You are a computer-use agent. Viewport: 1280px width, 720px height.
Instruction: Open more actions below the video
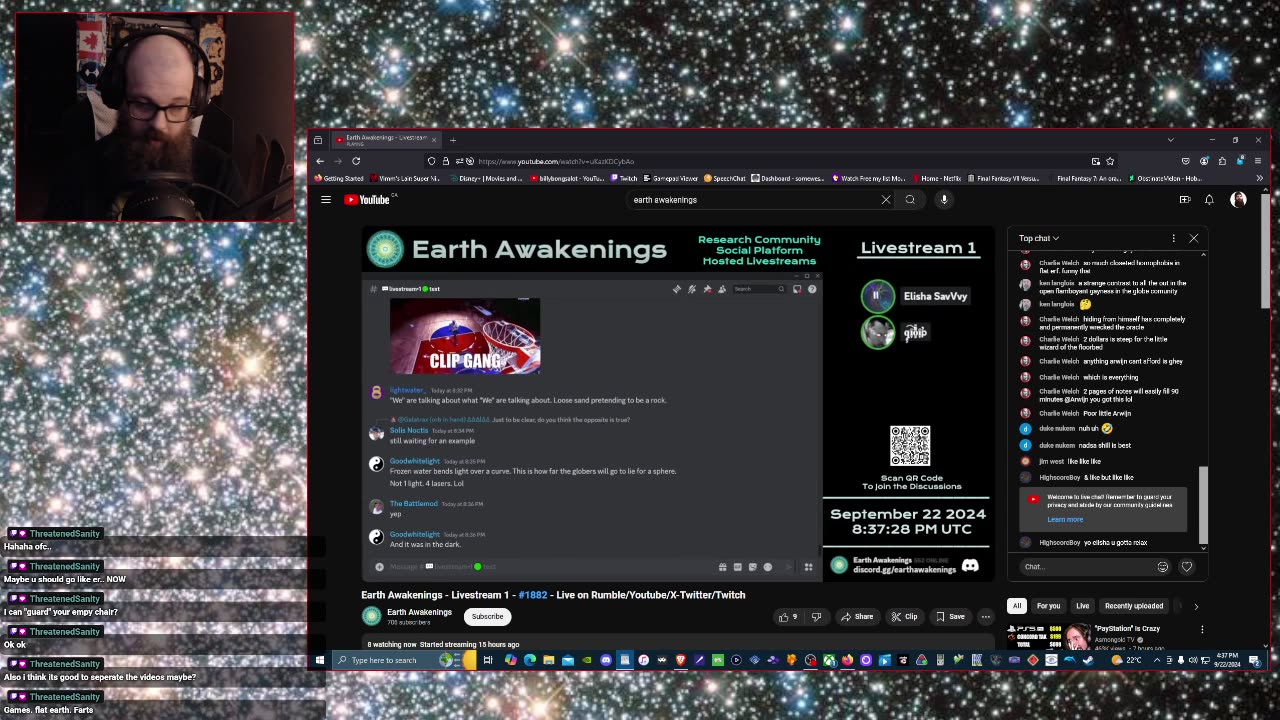coord(985,616)
